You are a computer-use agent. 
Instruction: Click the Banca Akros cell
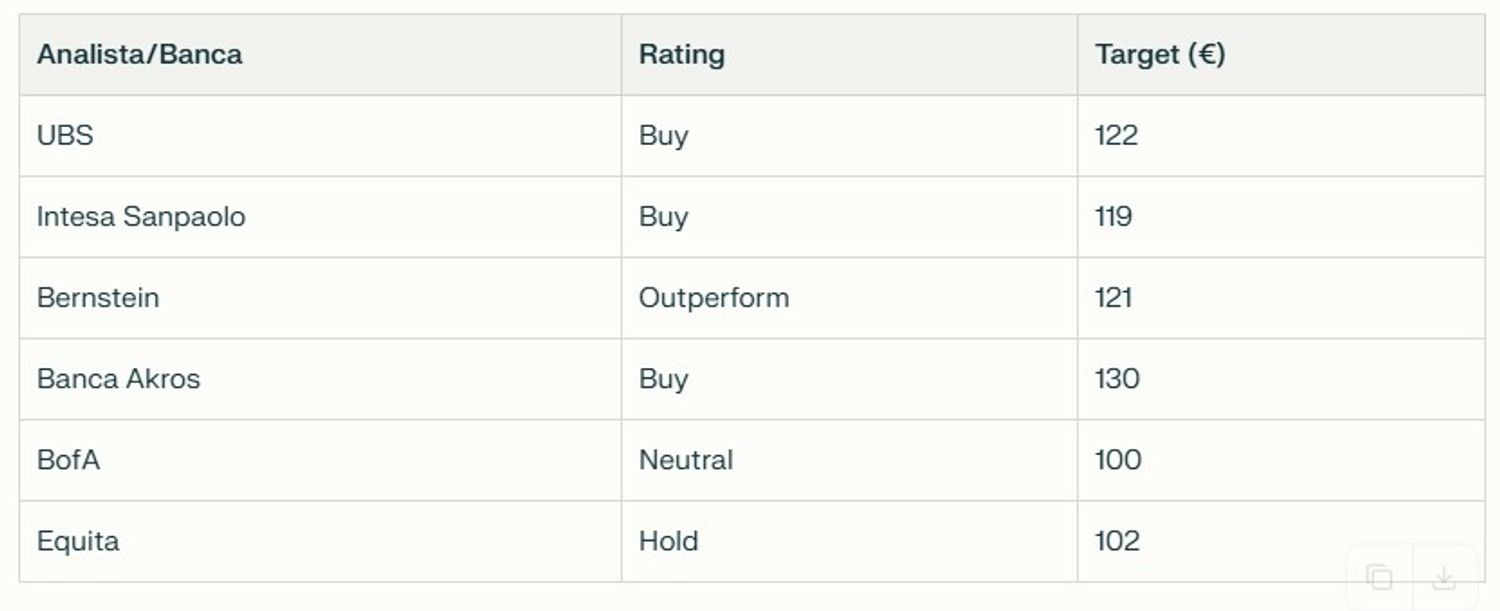[x=320, y=379]
